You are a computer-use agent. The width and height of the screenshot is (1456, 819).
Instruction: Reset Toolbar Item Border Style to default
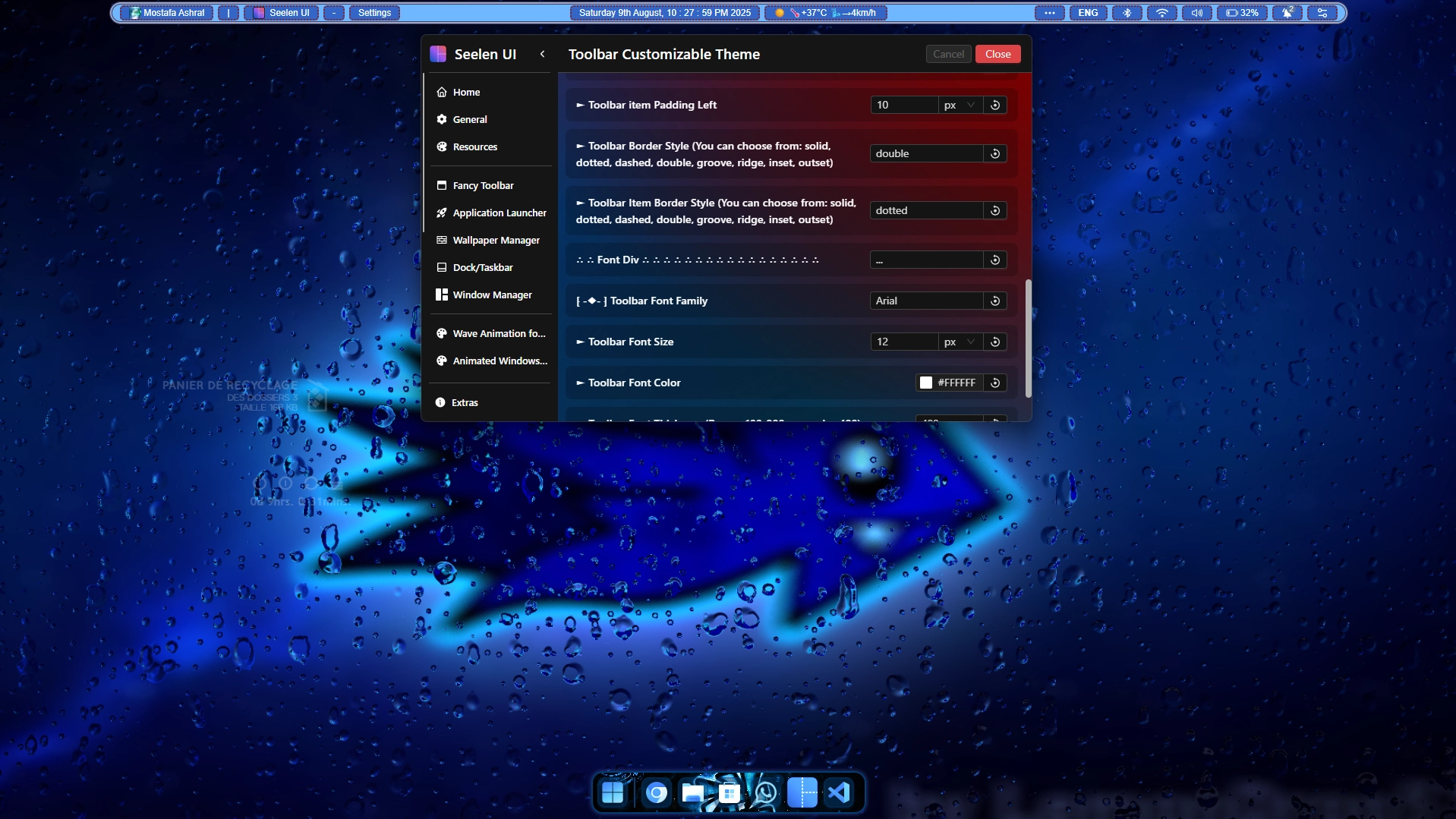tap(995, 210)
